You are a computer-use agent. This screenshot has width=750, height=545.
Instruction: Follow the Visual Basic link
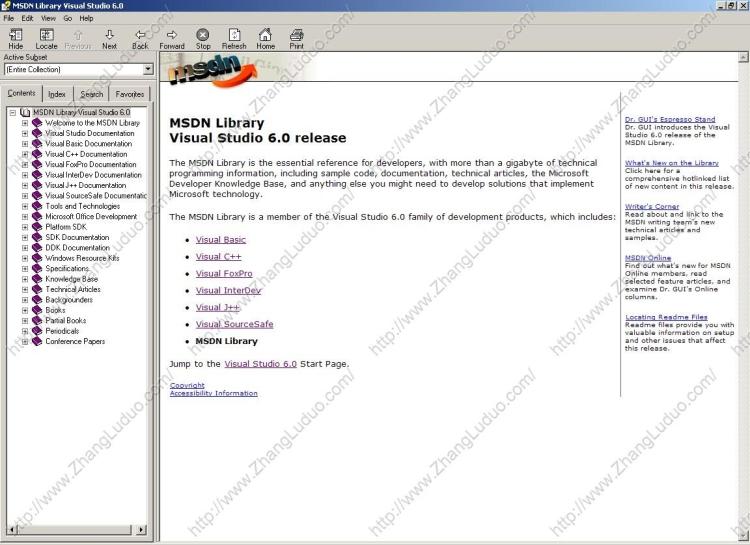click(x=221, y=240)
